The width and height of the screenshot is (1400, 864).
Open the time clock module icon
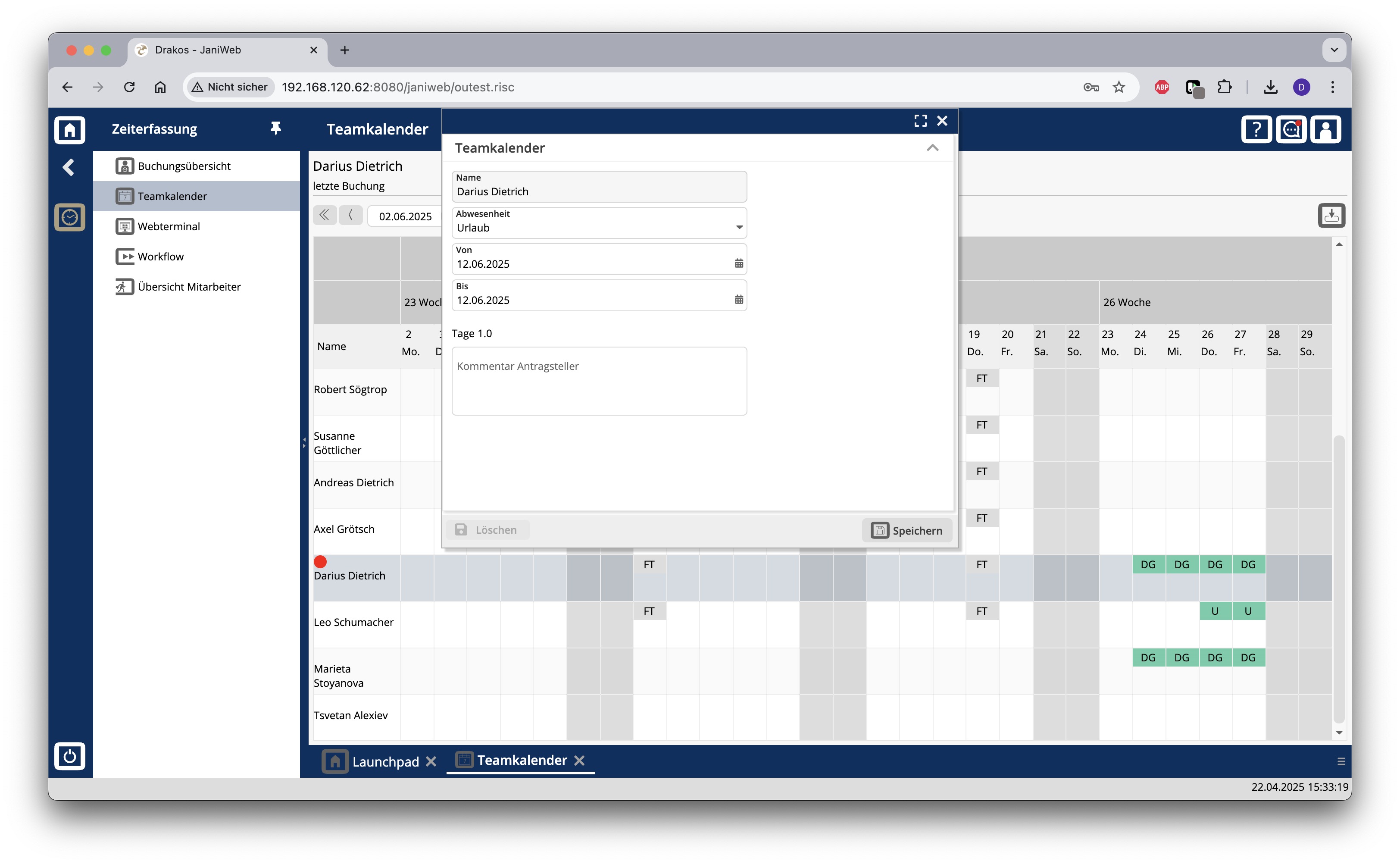point(69,217)
